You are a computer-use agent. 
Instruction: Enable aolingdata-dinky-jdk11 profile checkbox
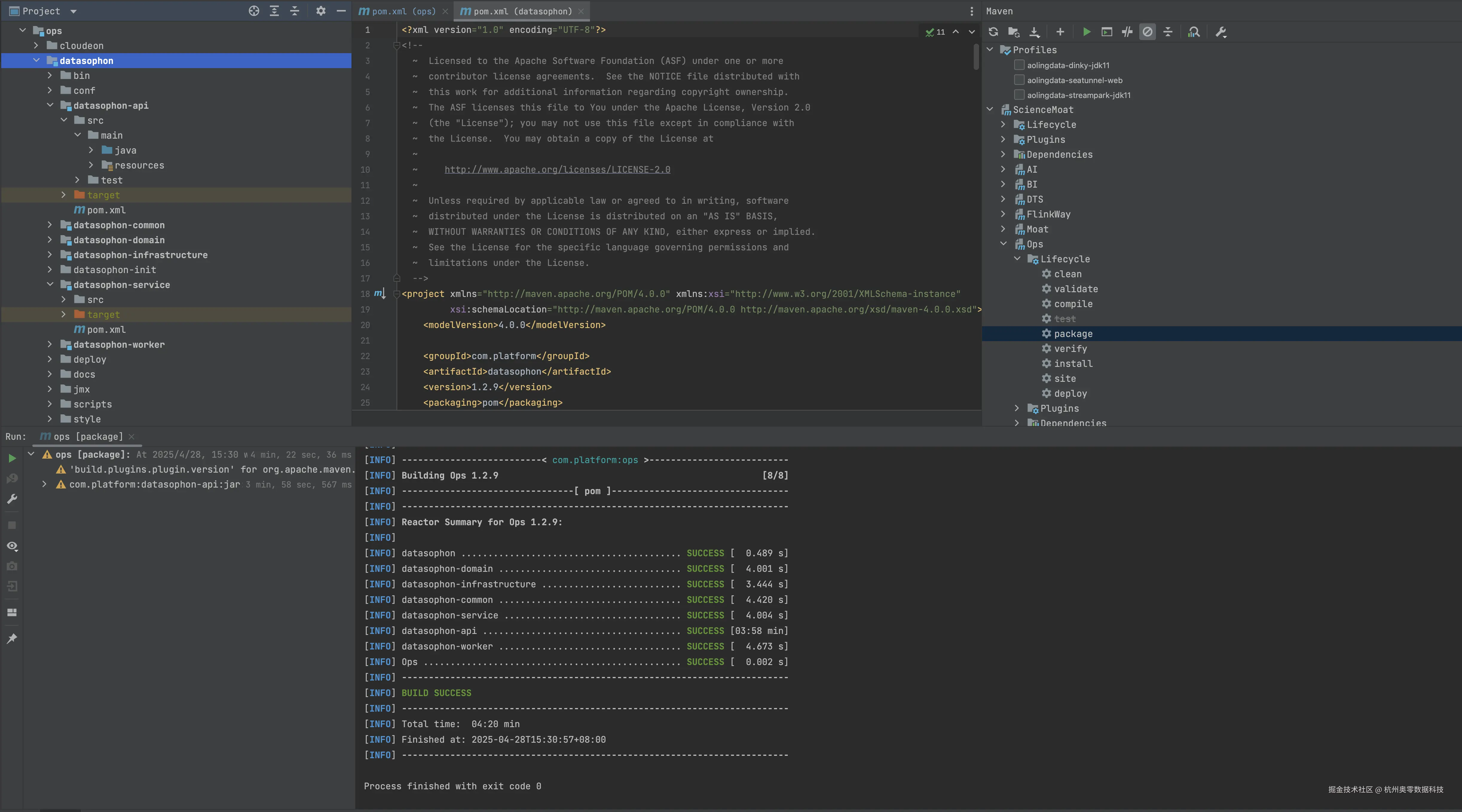[1019, 65]
